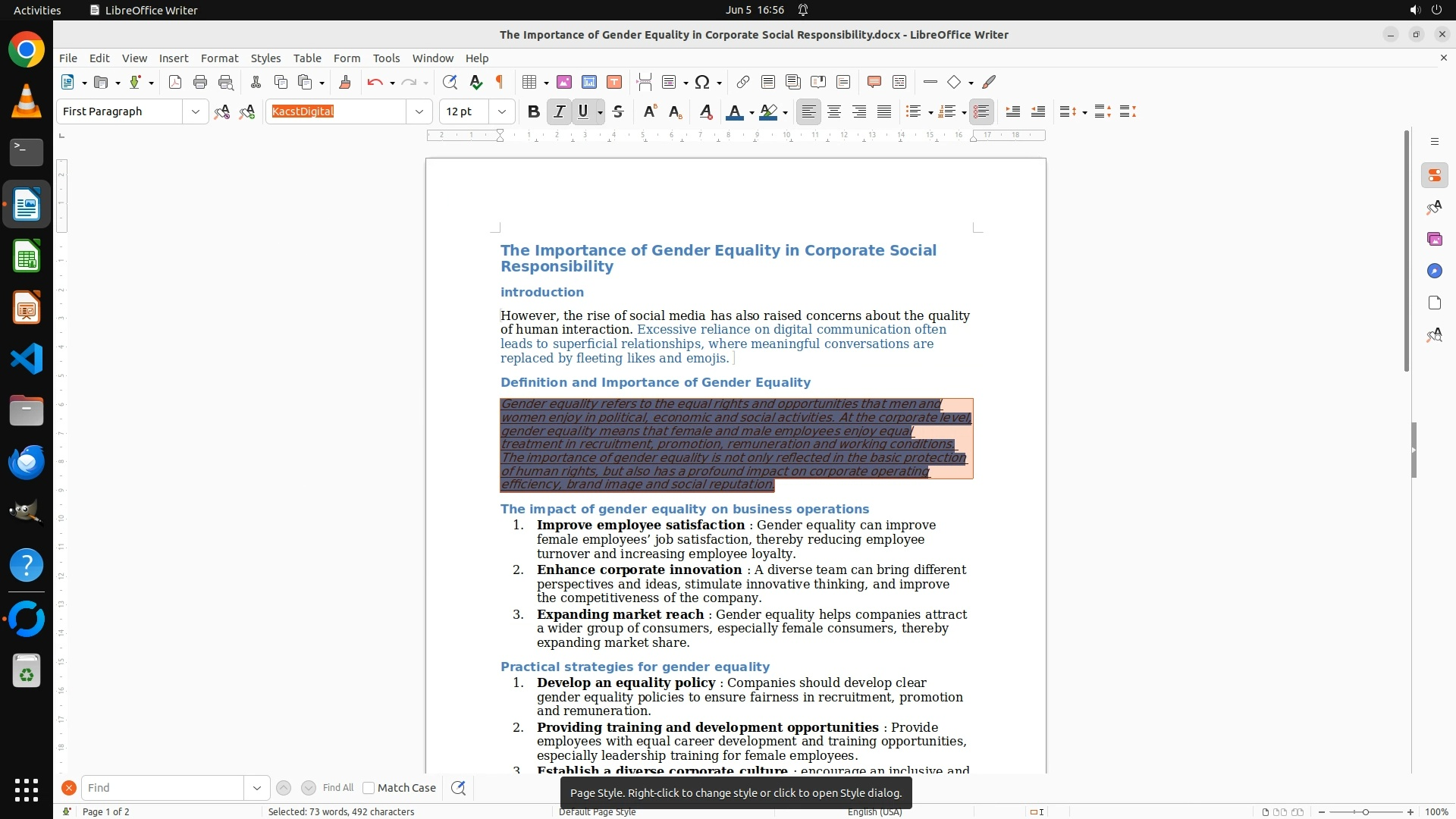This screenshot has height=819, width=1456.
Task: Click the Insert Hyperlink icon
Action: click(x=743, y=83)
